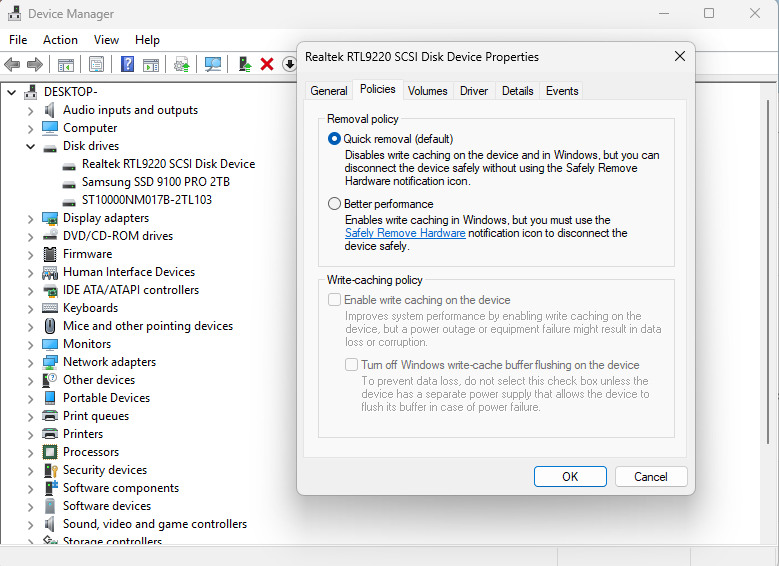Collapse the Disk drives category
The image size is (779, 566).
(x=31, y=146)
